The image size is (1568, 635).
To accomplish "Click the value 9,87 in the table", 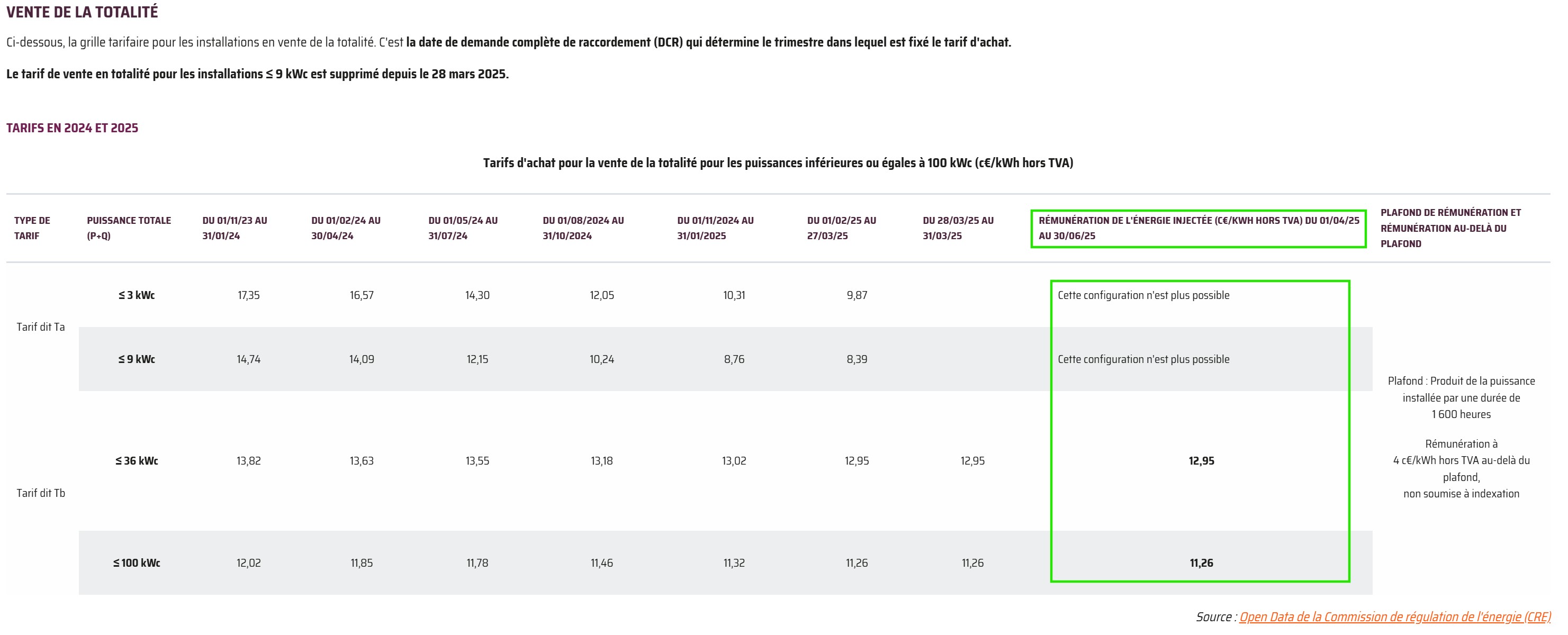I will [x=857, y=296].
